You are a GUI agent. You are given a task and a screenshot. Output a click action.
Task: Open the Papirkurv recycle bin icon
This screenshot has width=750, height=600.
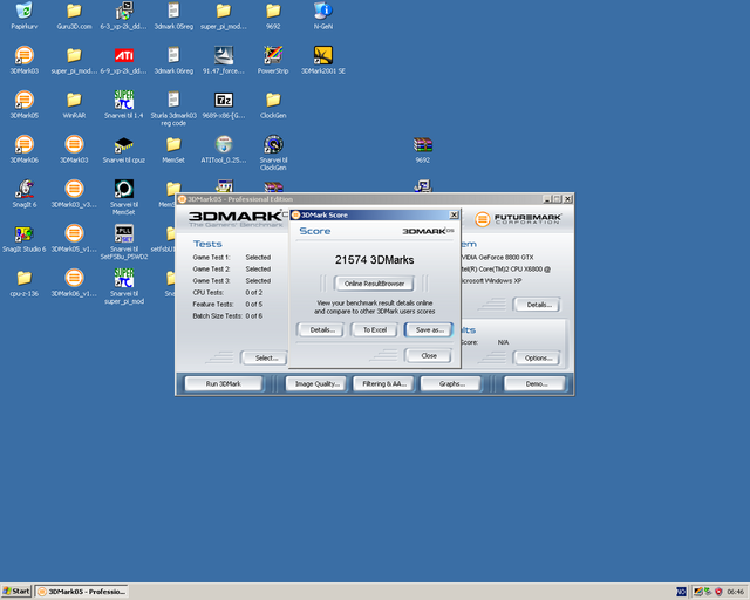(24, 16)
